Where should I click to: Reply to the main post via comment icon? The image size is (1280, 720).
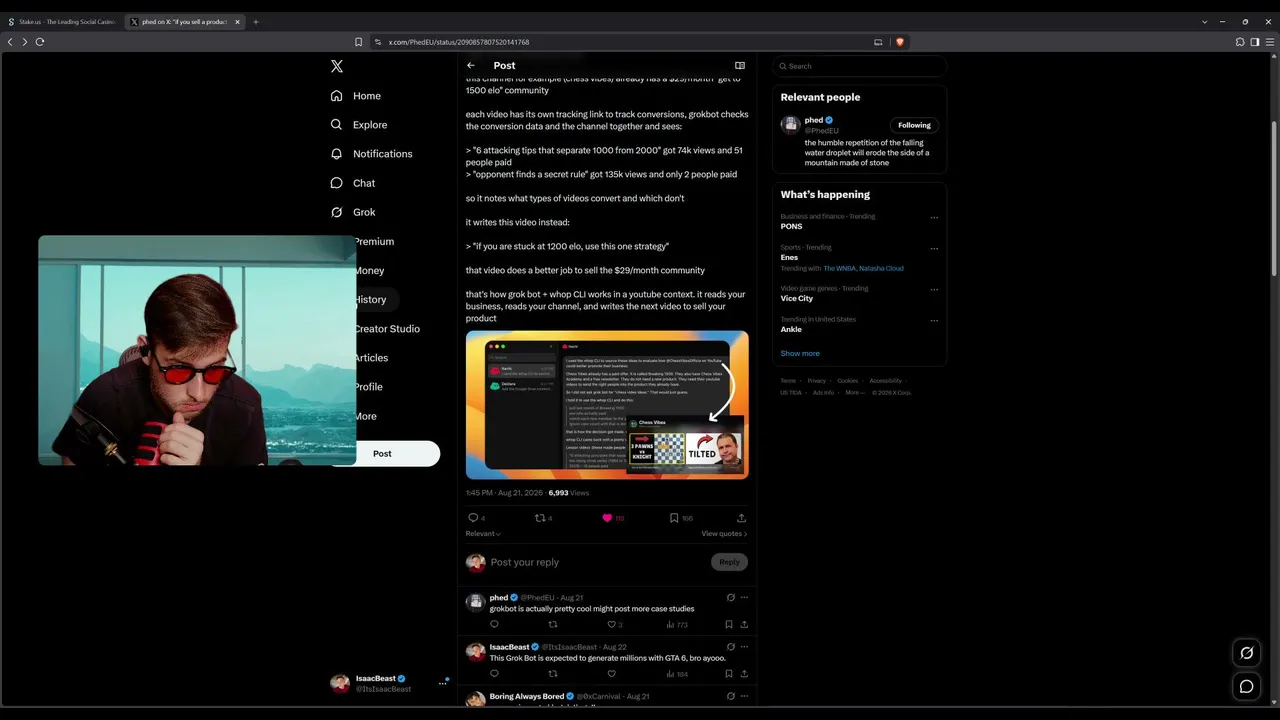(x=474, y=518)
